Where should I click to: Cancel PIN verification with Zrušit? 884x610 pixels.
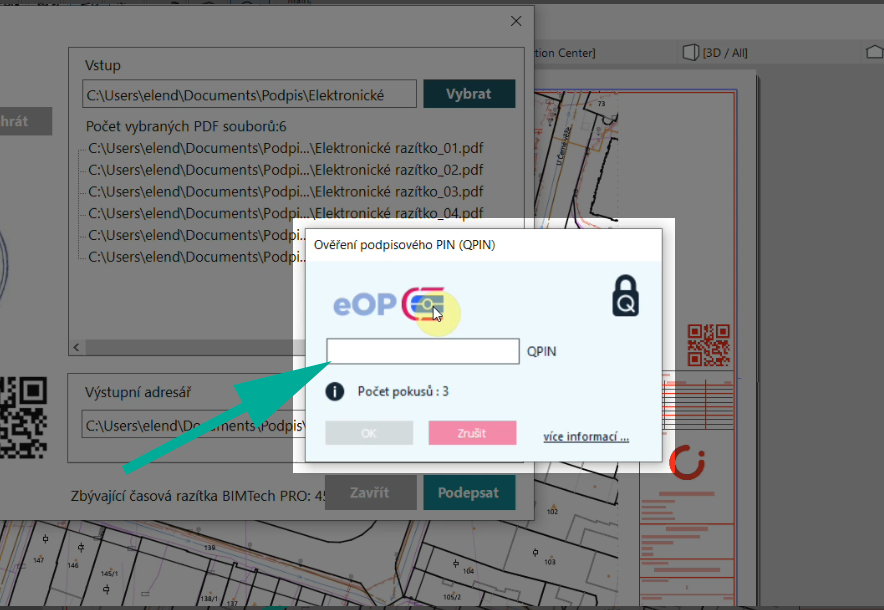coord(472,432)
